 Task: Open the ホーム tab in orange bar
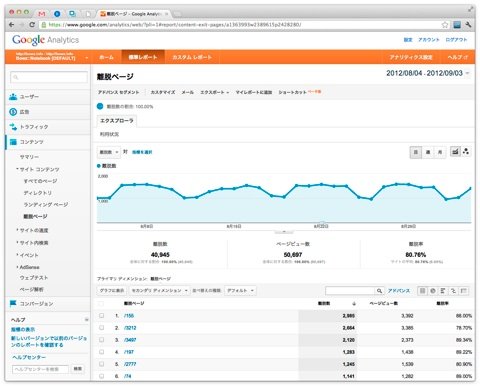click(x=106, y=57)
